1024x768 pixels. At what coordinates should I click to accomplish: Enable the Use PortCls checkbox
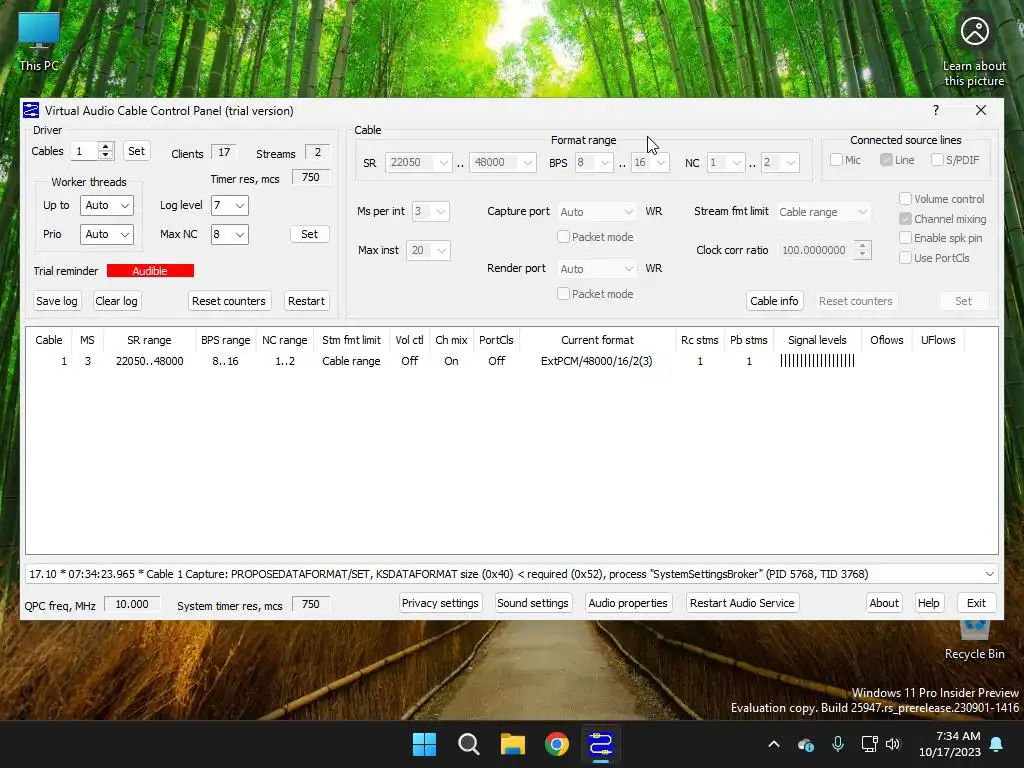pyautogui.click(x=905, y=258)
